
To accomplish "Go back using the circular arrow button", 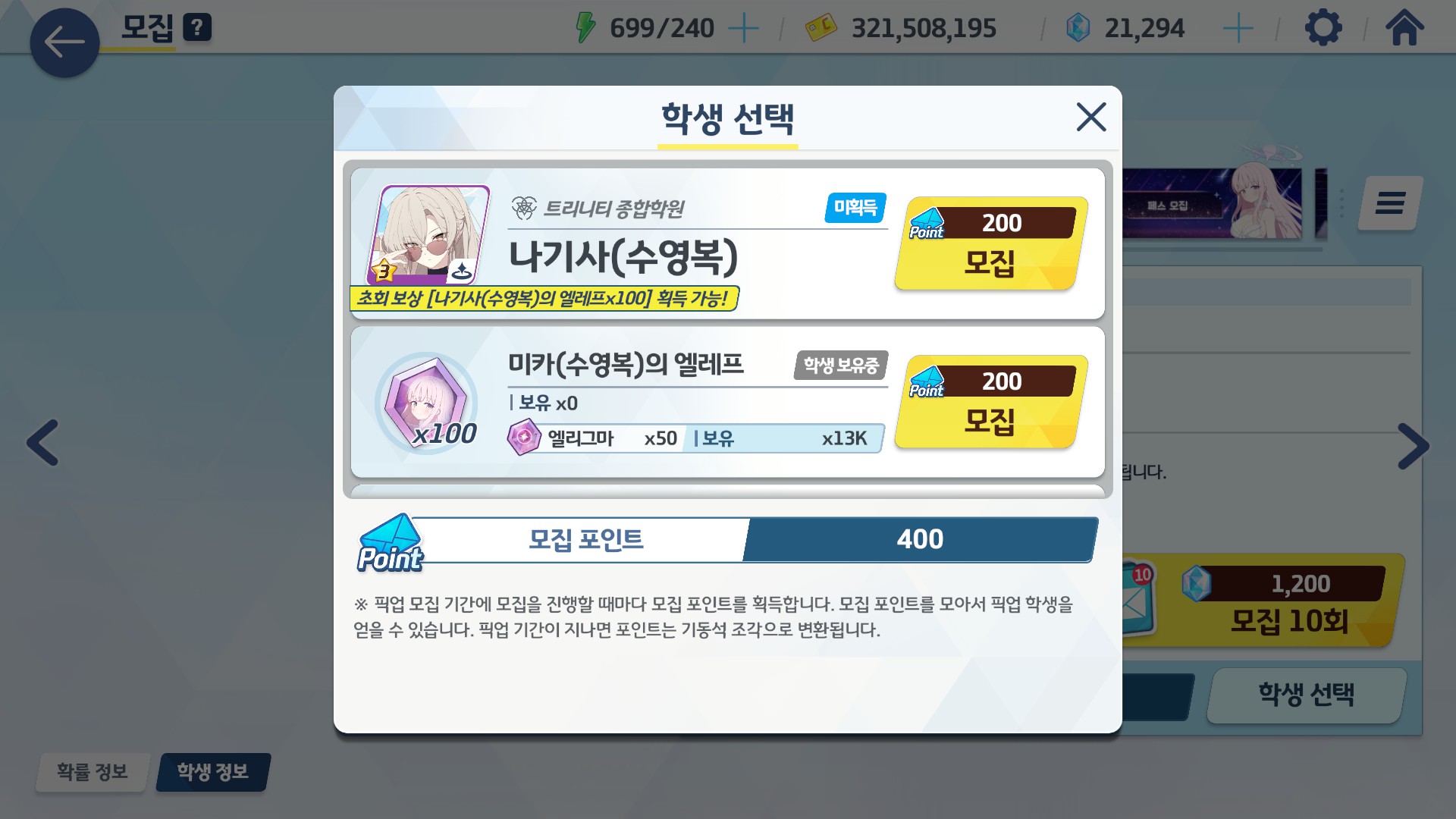I will (x=64, y=42).
